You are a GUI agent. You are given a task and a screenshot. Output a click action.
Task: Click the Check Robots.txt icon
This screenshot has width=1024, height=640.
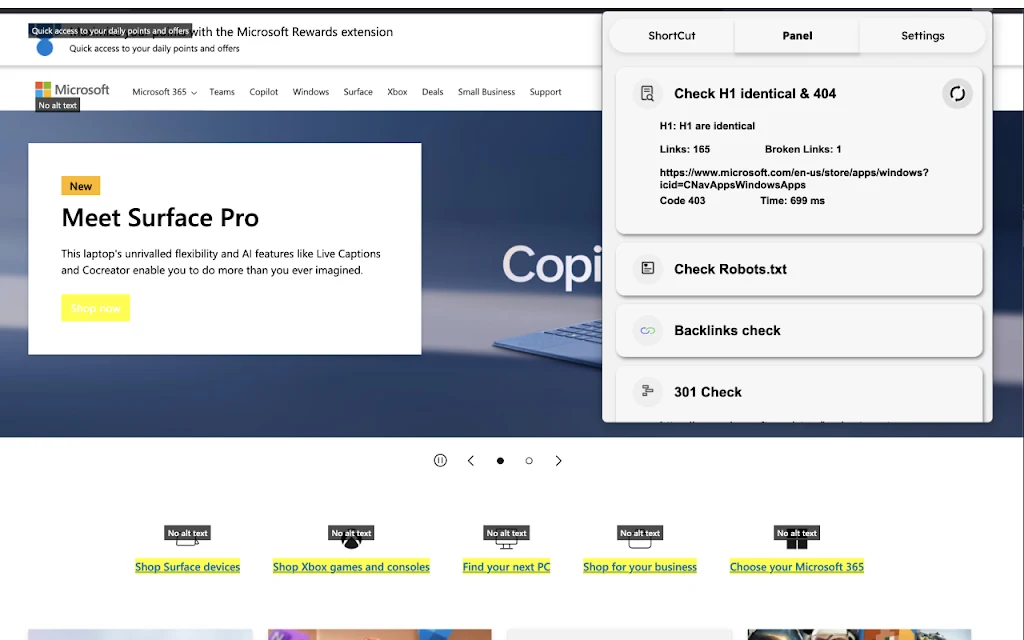647,268
